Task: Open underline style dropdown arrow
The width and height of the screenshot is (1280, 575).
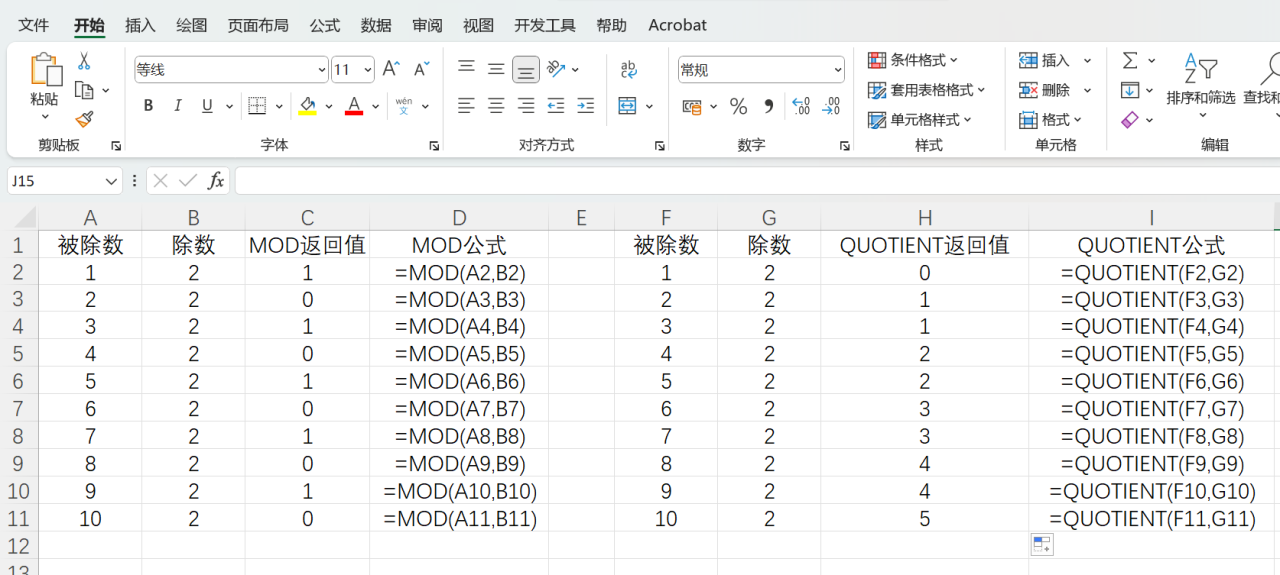Action: pyautogui.click(x=228, y=105)
